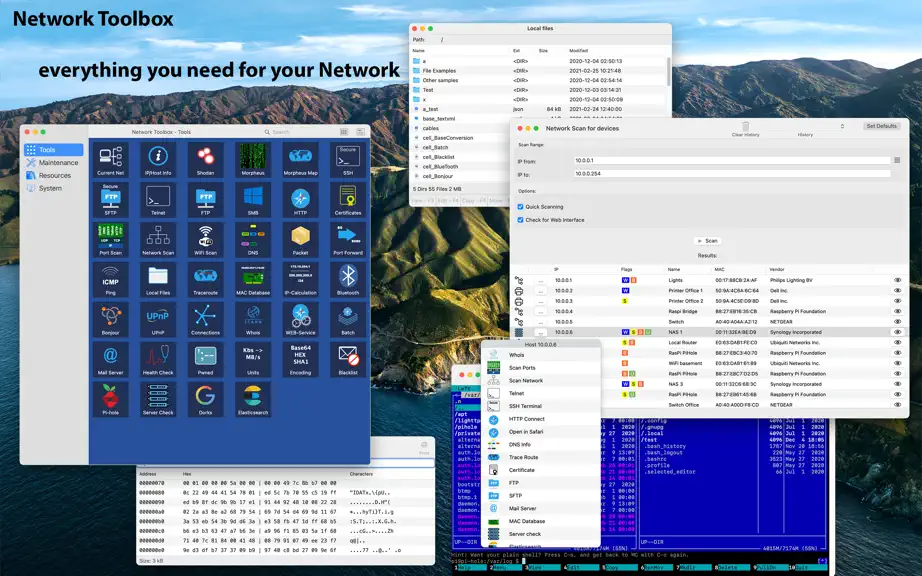Open the Shodan tool icon

[205, 159]
